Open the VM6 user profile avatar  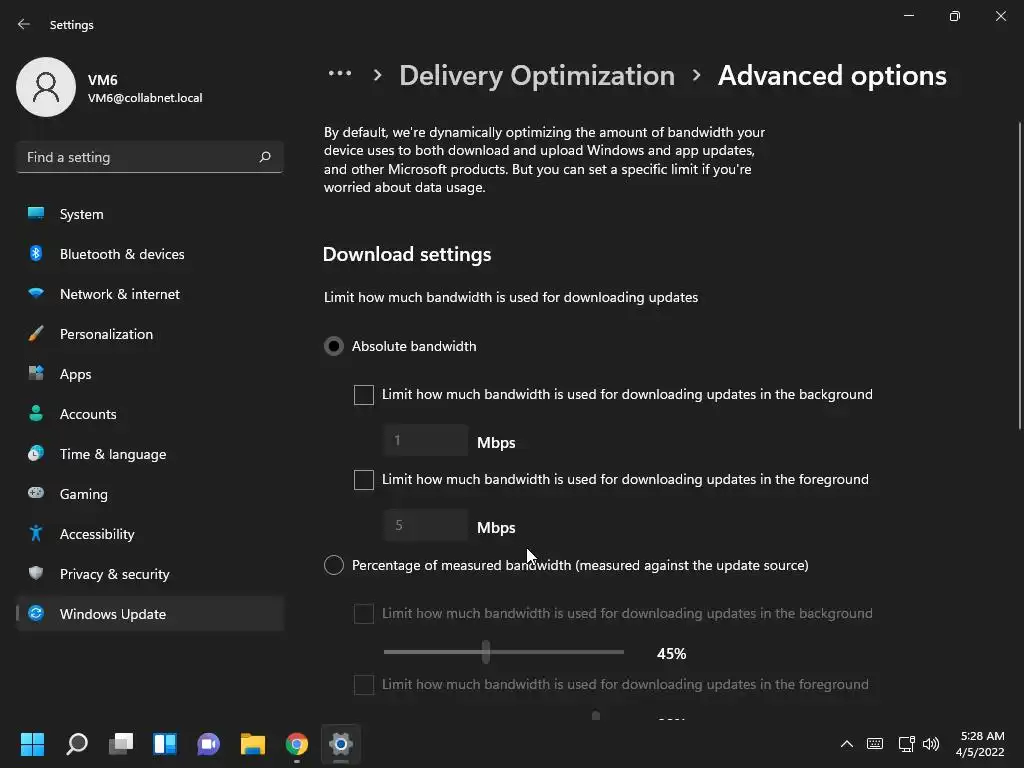click(46, 87)
